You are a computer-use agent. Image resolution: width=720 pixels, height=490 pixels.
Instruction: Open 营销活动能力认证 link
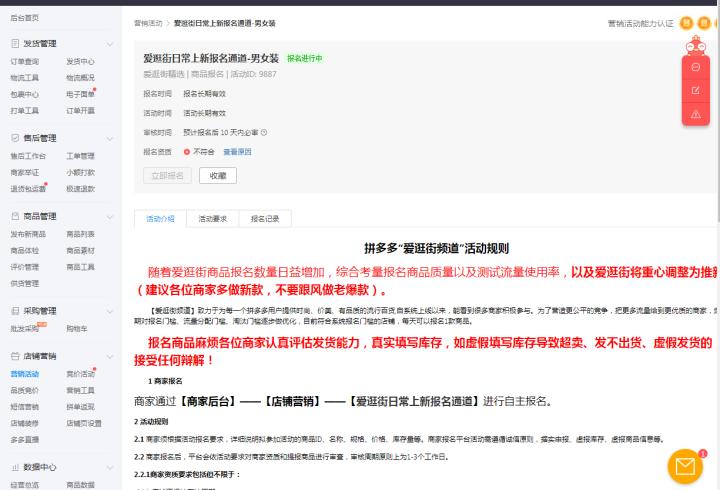(641, 23)
